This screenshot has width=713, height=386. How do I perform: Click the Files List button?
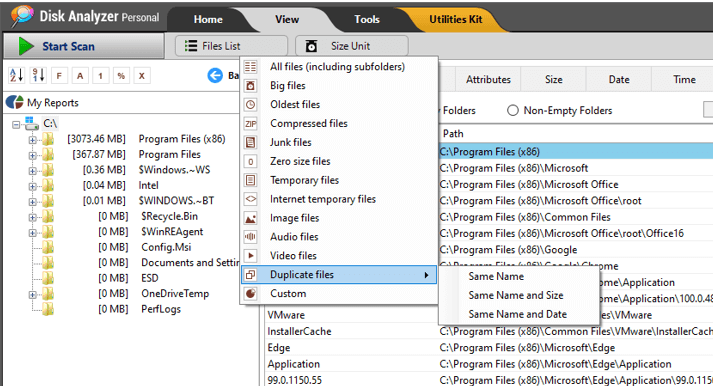click(x=231, y=46)
